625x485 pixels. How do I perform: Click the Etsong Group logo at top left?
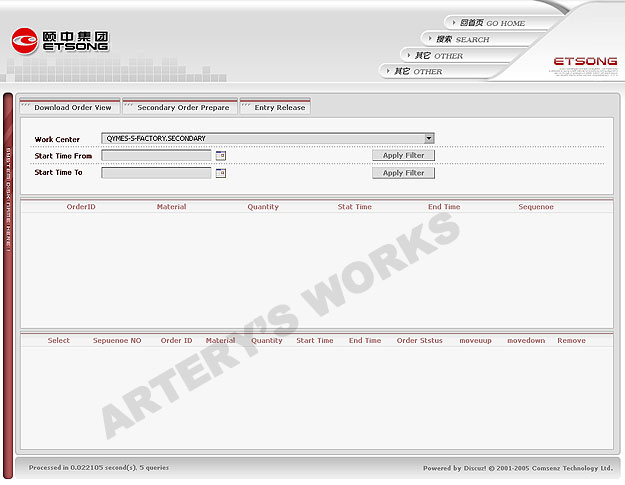60,41
